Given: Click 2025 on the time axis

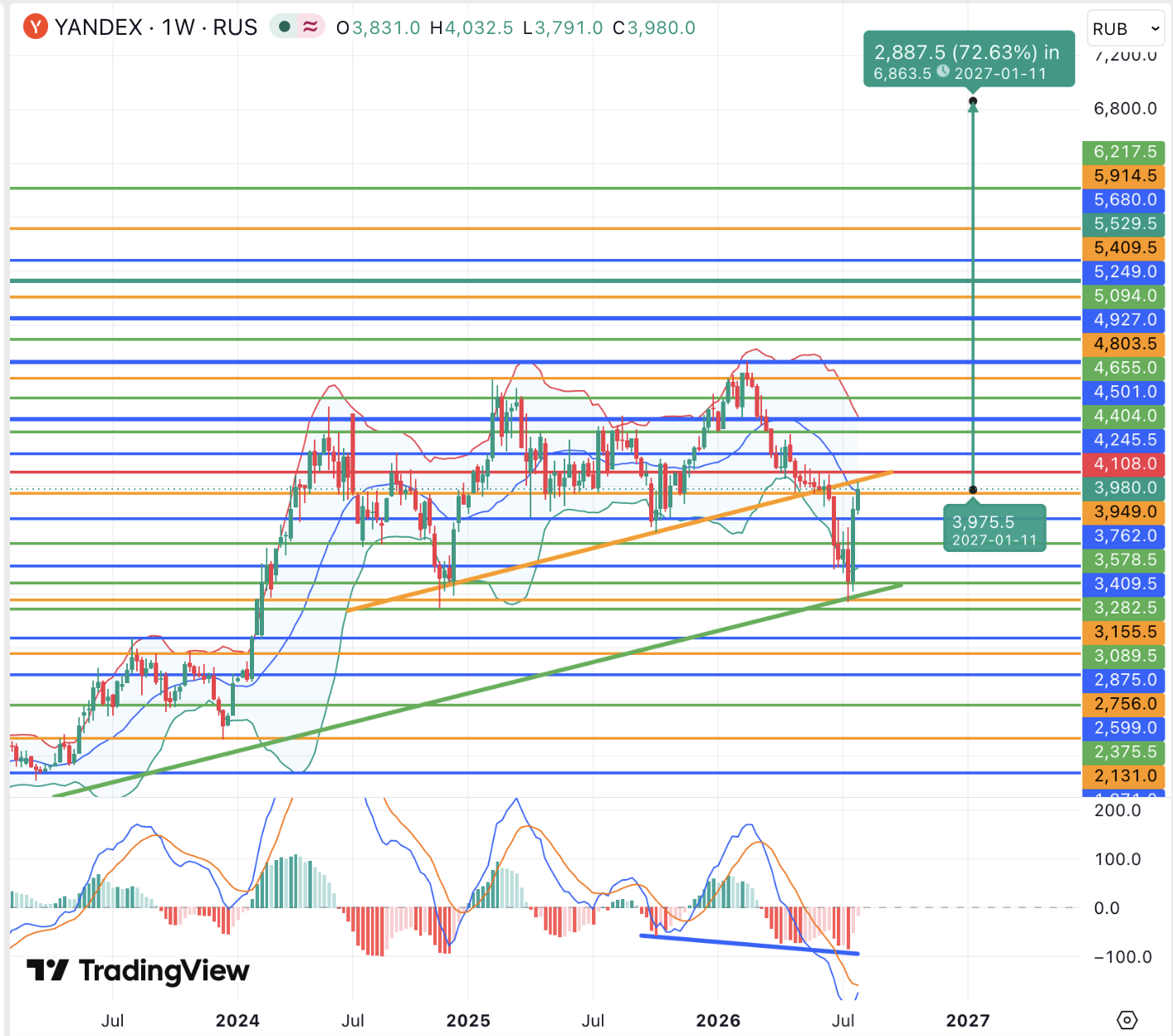Looking at the screenshot, I should click(468, 1020).
